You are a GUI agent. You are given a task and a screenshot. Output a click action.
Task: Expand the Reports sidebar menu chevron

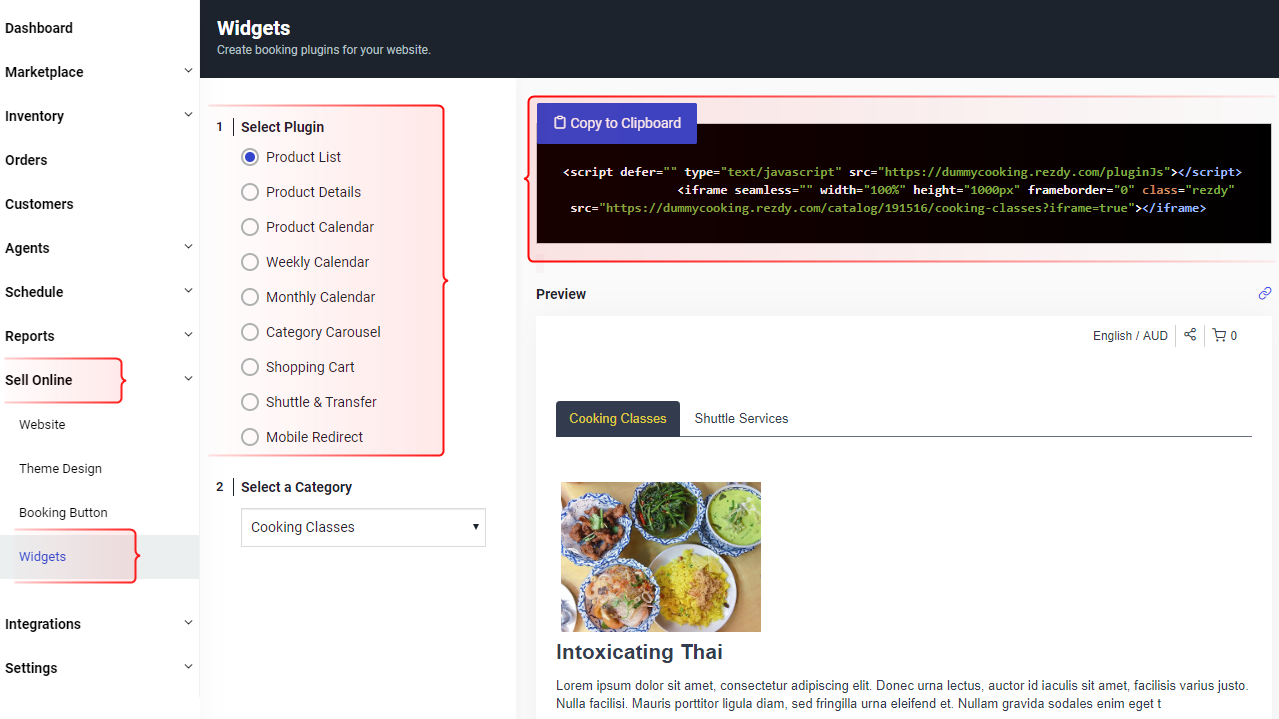point(188,335)
